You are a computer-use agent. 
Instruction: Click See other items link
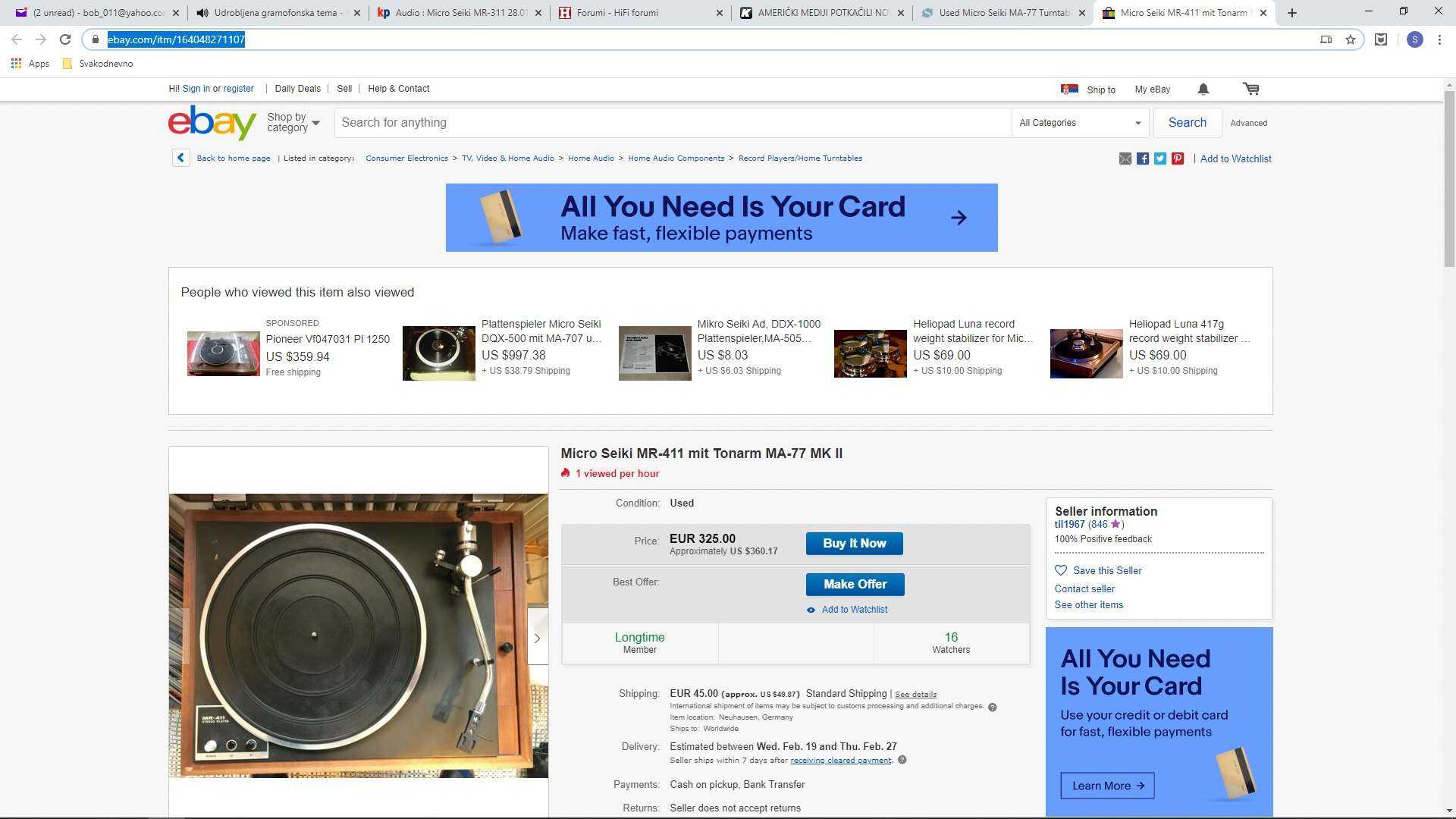coord(1088,604)
